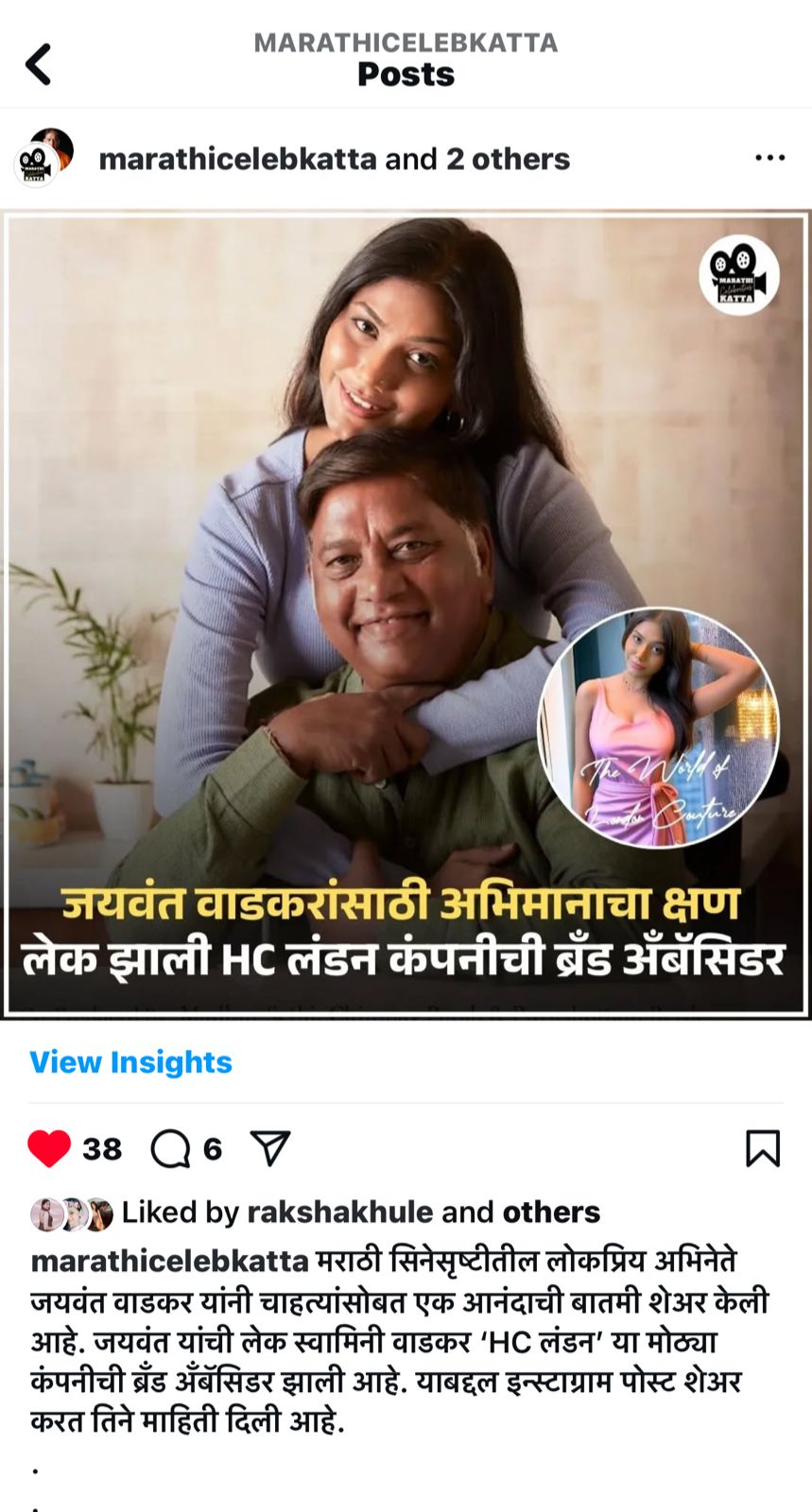Open marathicelebkatta username in the caption
The width and height of the screenshot is (812, 1512).
click(x=170, y=1262)
